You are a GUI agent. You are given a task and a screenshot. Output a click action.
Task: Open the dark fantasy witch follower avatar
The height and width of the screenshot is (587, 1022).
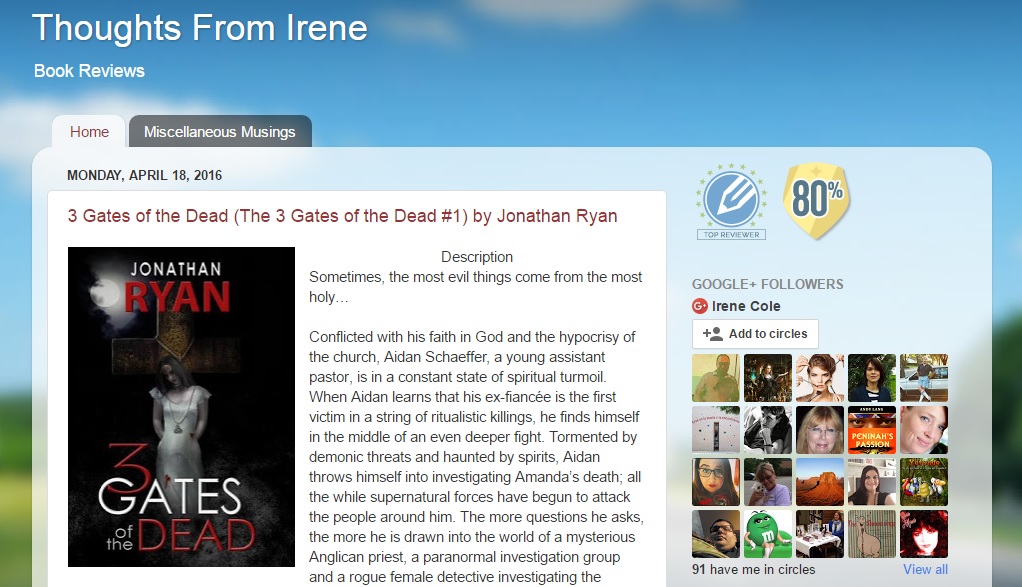click(x=768, y=378)
